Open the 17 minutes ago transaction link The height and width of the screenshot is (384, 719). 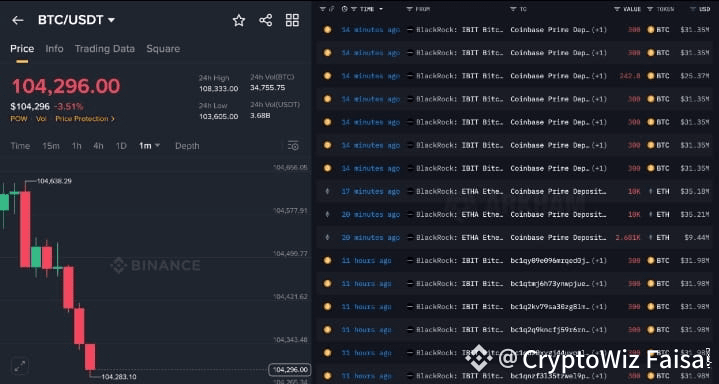(x=371, y=191)
